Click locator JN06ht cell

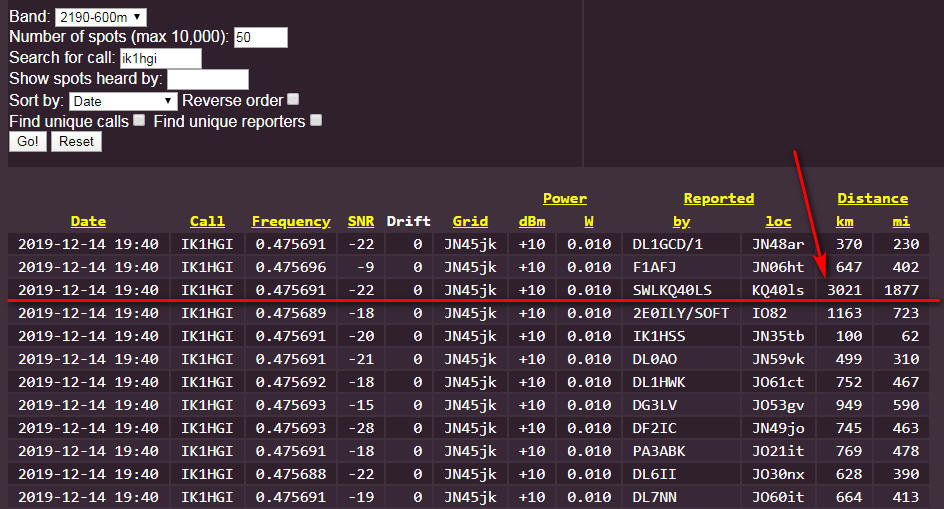(778, 267)
